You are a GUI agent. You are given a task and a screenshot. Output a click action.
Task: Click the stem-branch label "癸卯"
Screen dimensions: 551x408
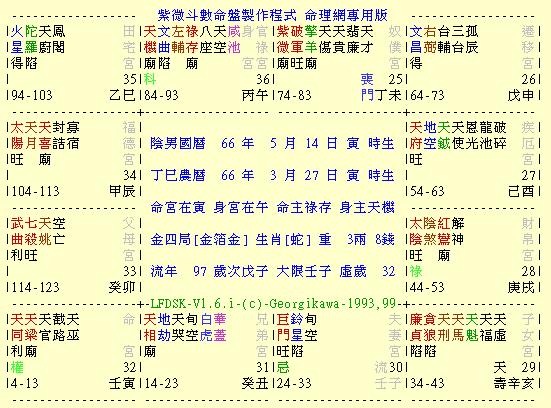tap(122, 287)
